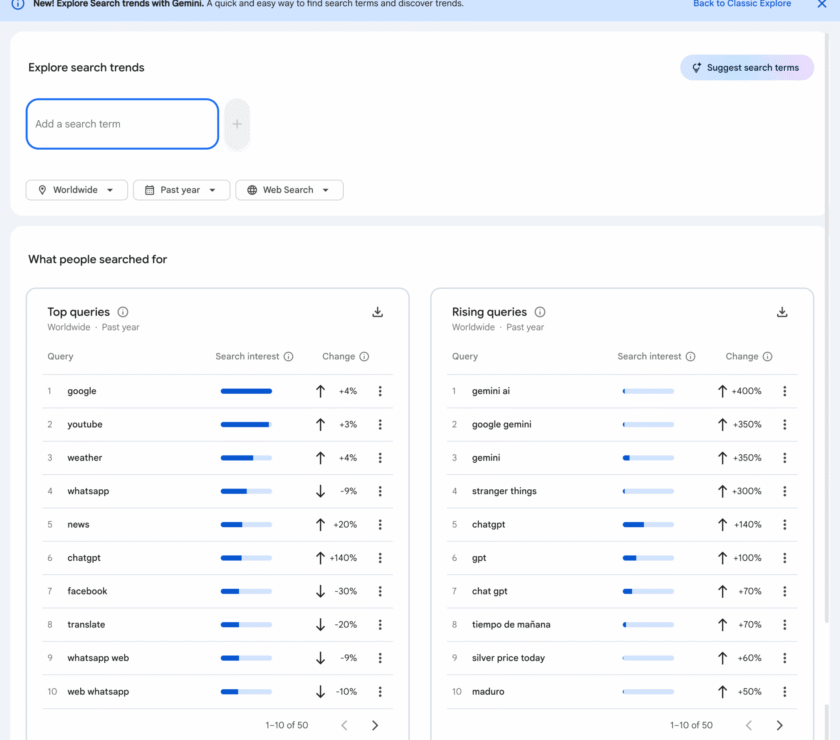This screenshot has height=740, width=840.
Task: Click Suggest search terms button
Action: coord(746,68)
